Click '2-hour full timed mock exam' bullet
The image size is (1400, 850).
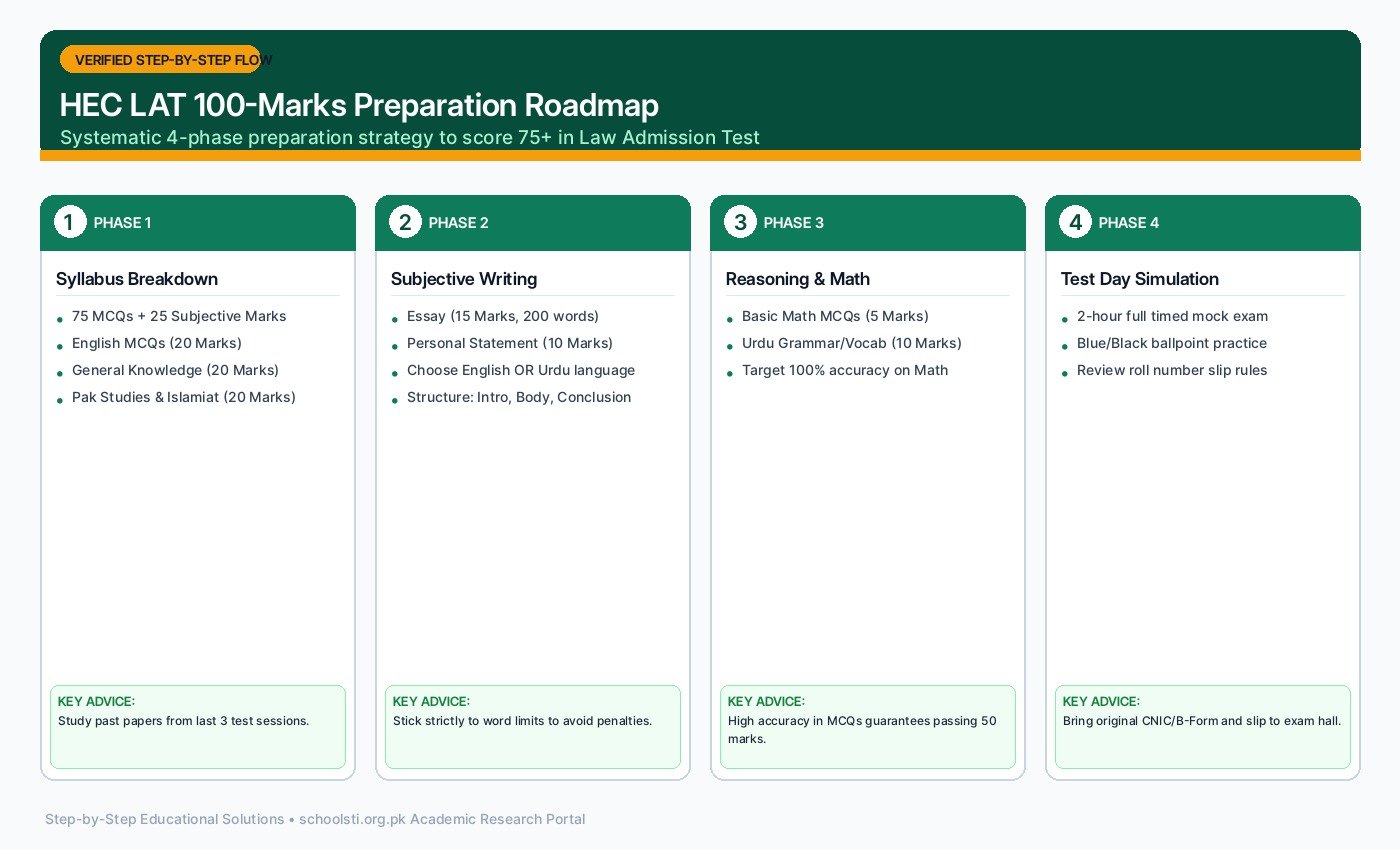tap(1172, 316)
